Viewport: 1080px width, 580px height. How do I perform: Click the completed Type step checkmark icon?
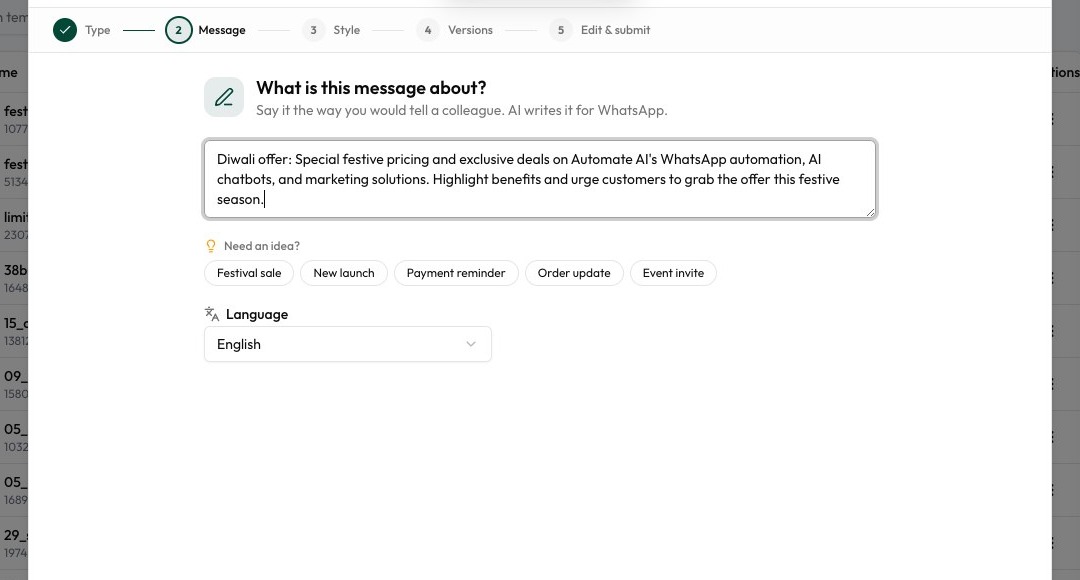click(65, 30)
